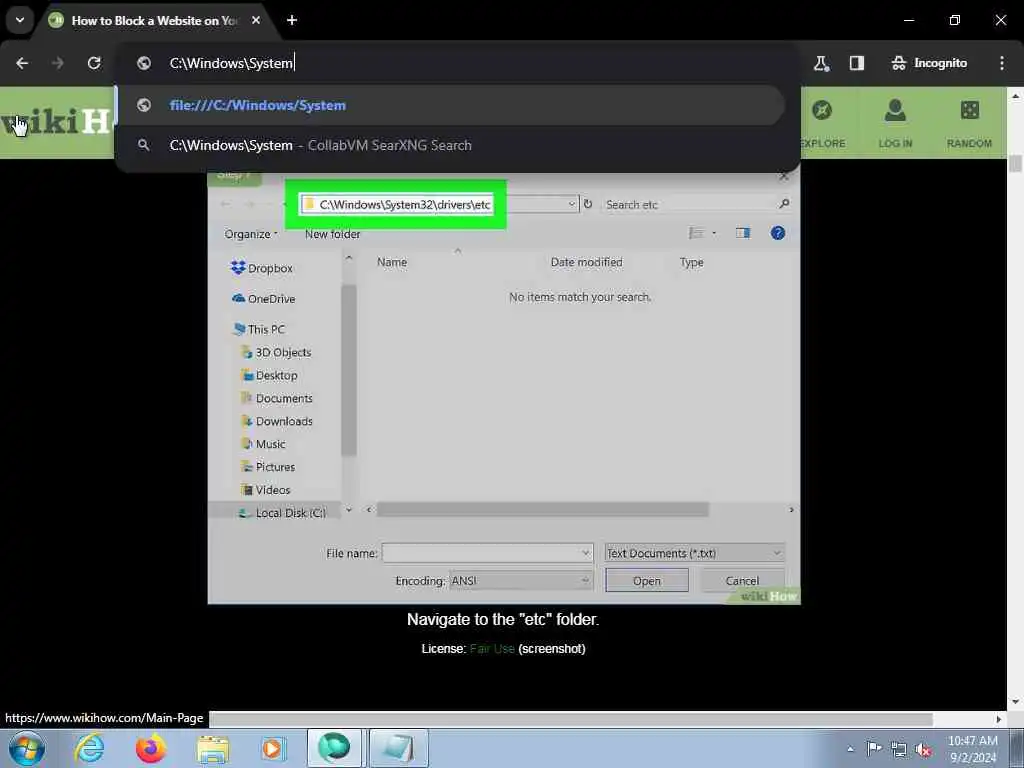The height and width of the screenshot is (768, 1024).
Task: Click the page's vertical scrollbar up arrow
Action: (1015, 95)
